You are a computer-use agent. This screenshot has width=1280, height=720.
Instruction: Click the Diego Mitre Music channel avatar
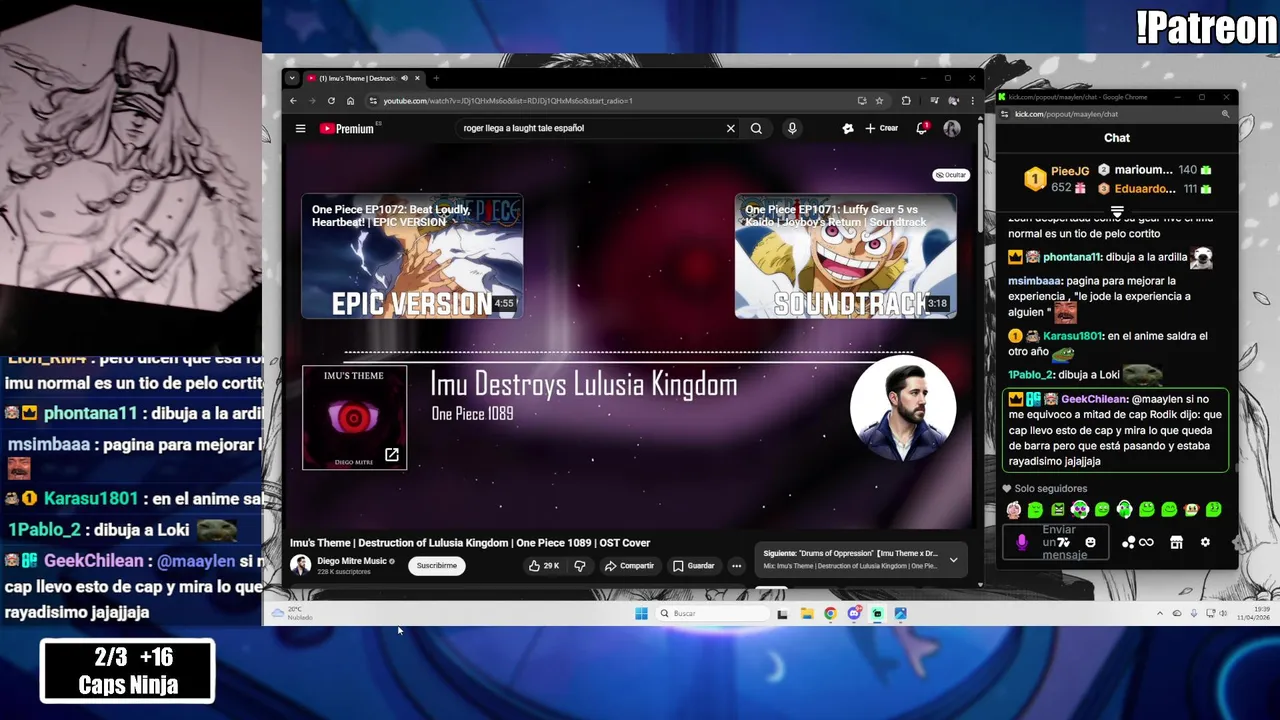(300, 566)
